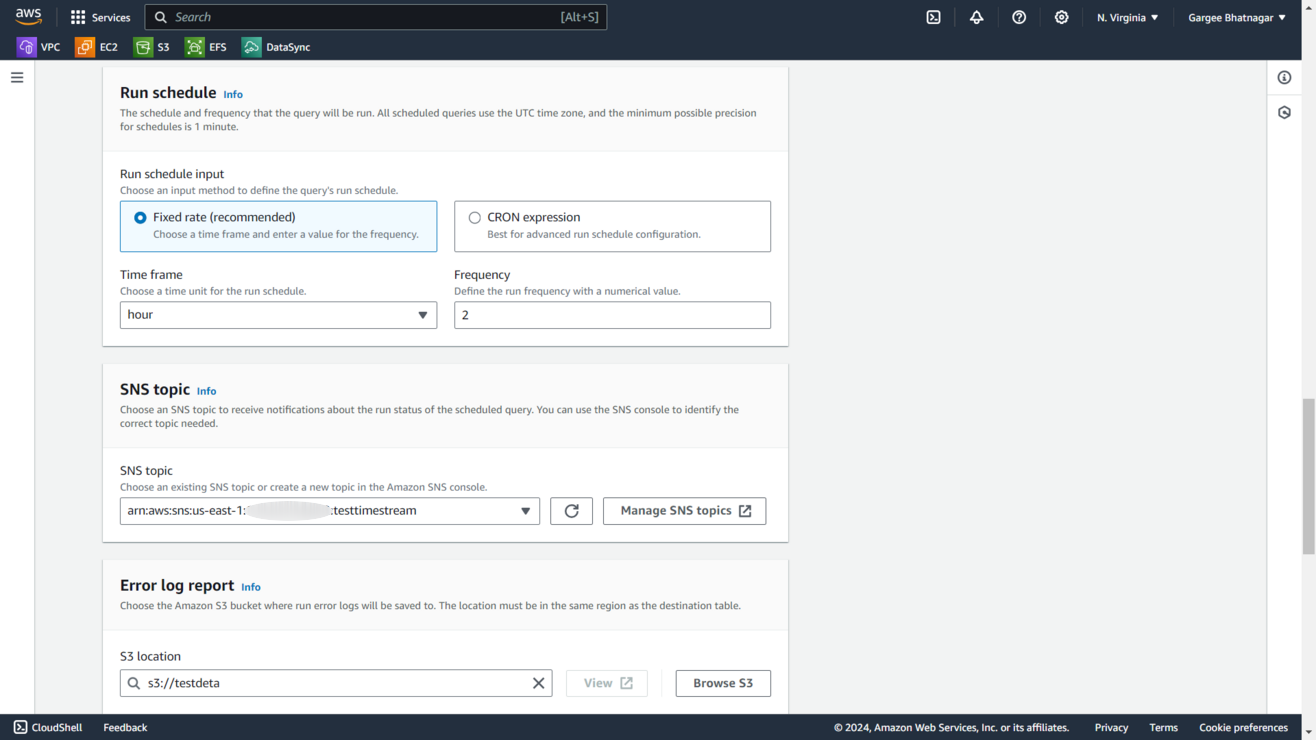Image resolution: width=1316 pixels, height=740 pixels.
Task: Open the notifications bell
Action: (x=976, y=17)
